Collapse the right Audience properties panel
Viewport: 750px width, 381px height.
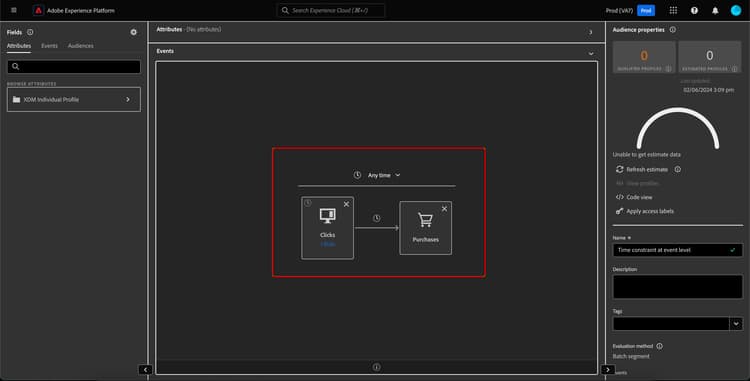607,370
